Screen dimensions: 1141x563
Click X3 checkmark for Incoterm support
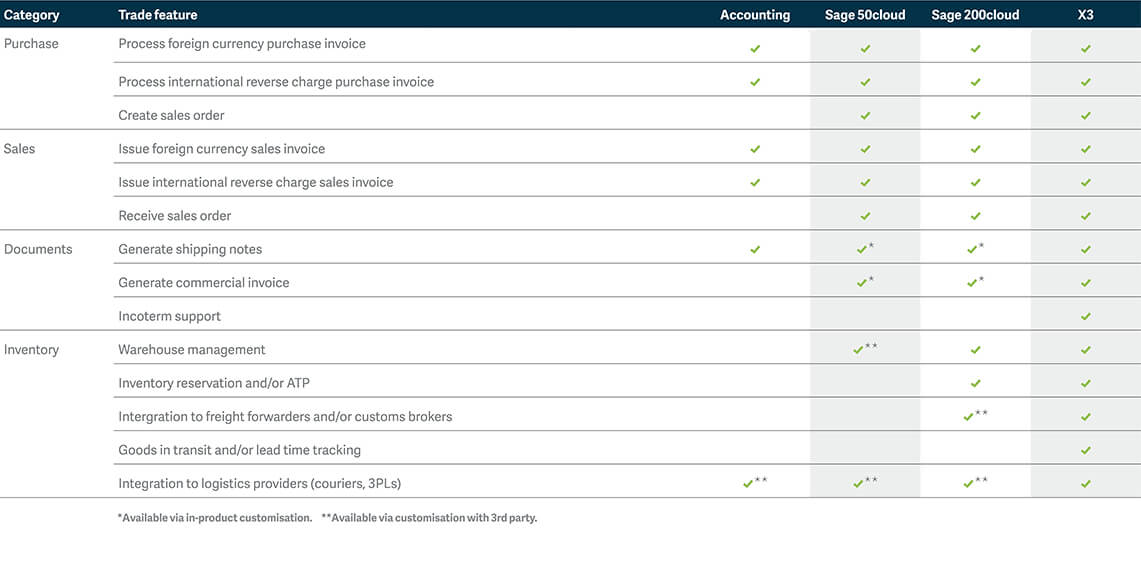1086,317
